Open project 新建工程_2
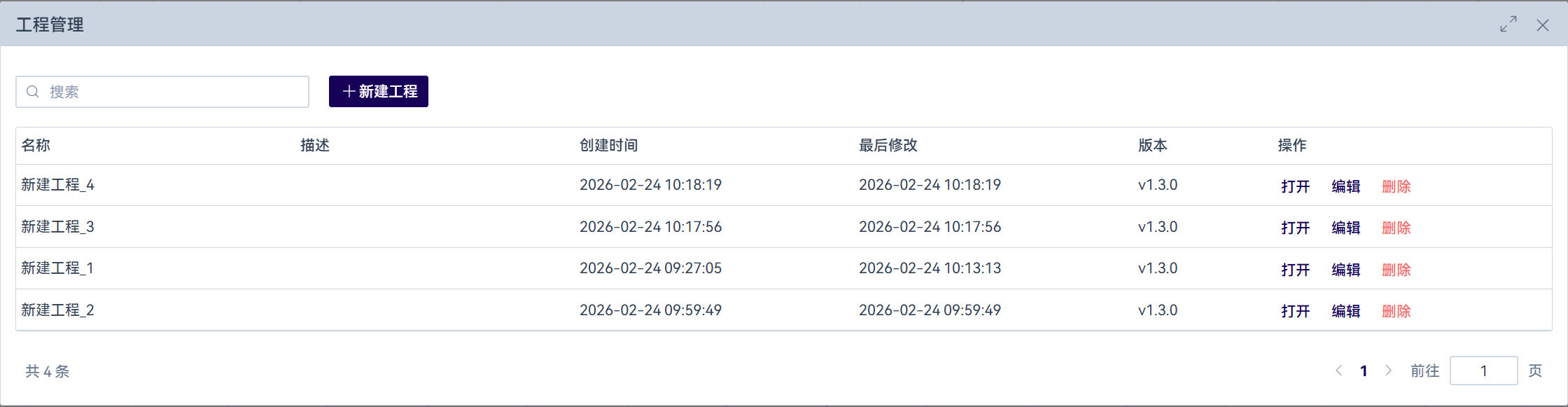 tap(1295, 311)
